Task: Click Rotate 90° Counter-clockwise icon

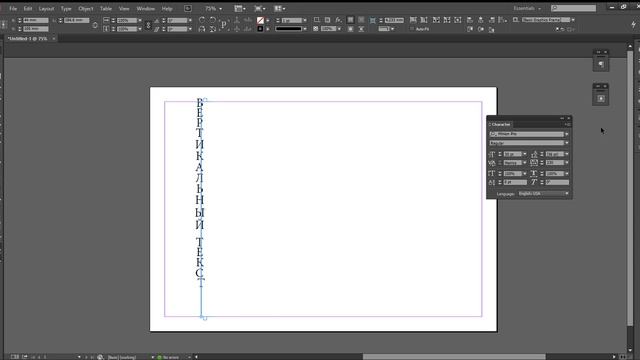Action: point(213,20)
